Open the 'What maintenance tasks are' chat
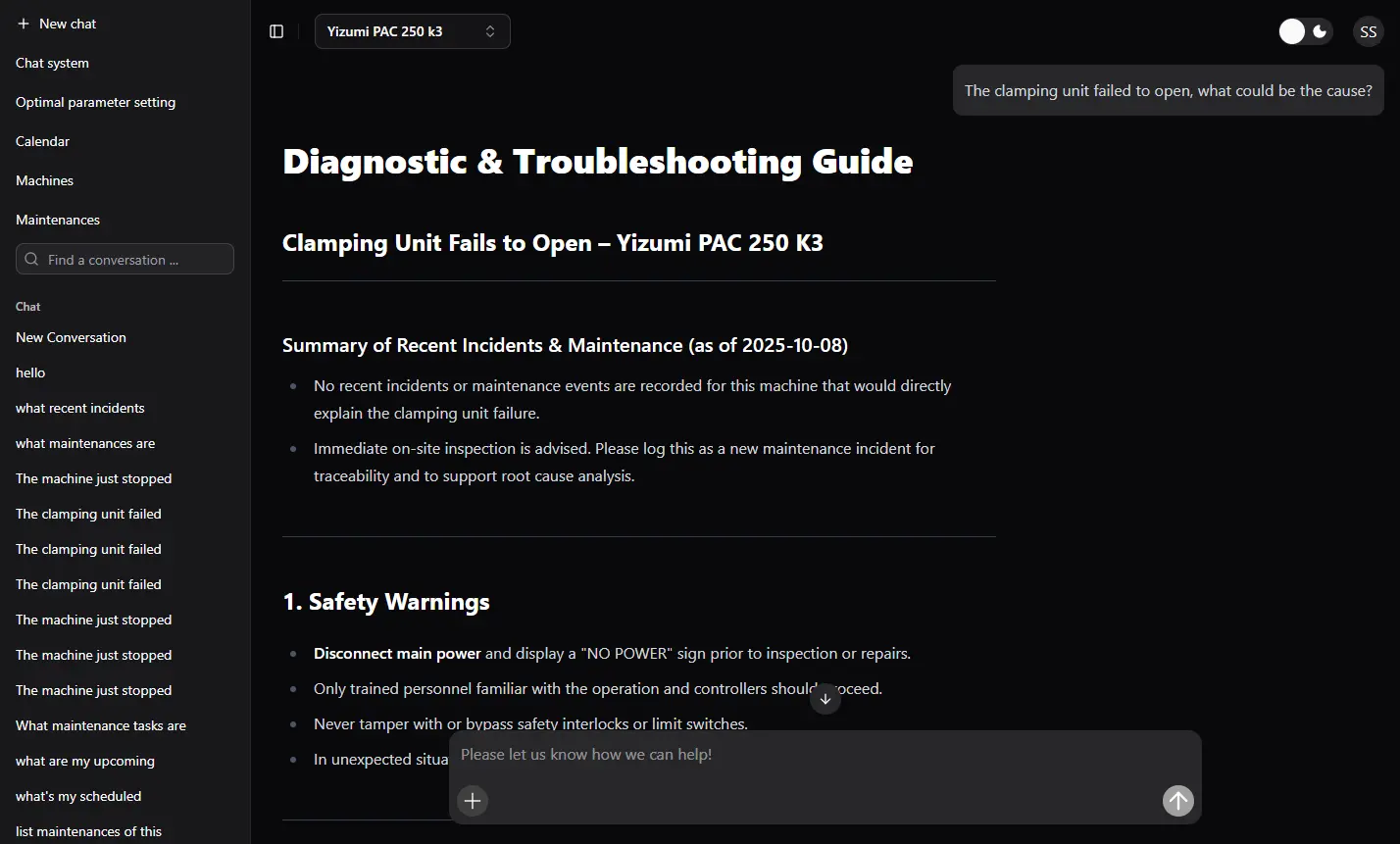Screen dimensions: 1400x844 click(100, 725)
